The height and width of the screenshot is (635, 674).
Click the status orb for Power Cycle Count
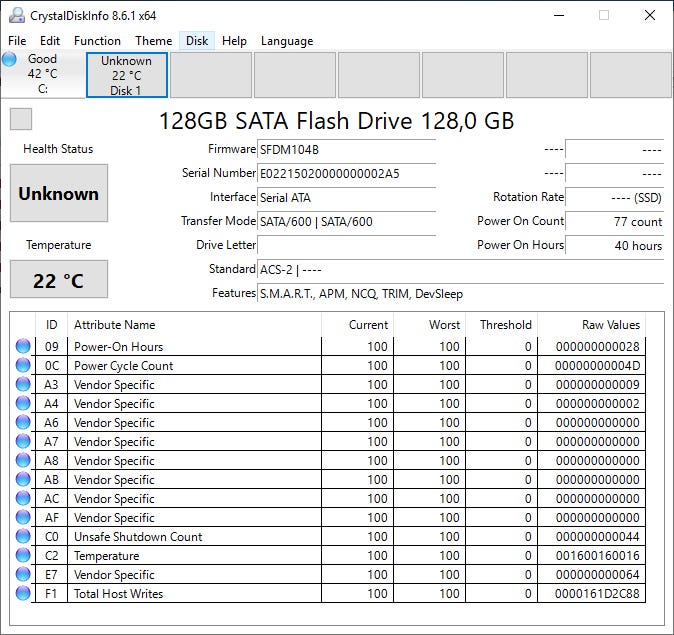[23, 366]
